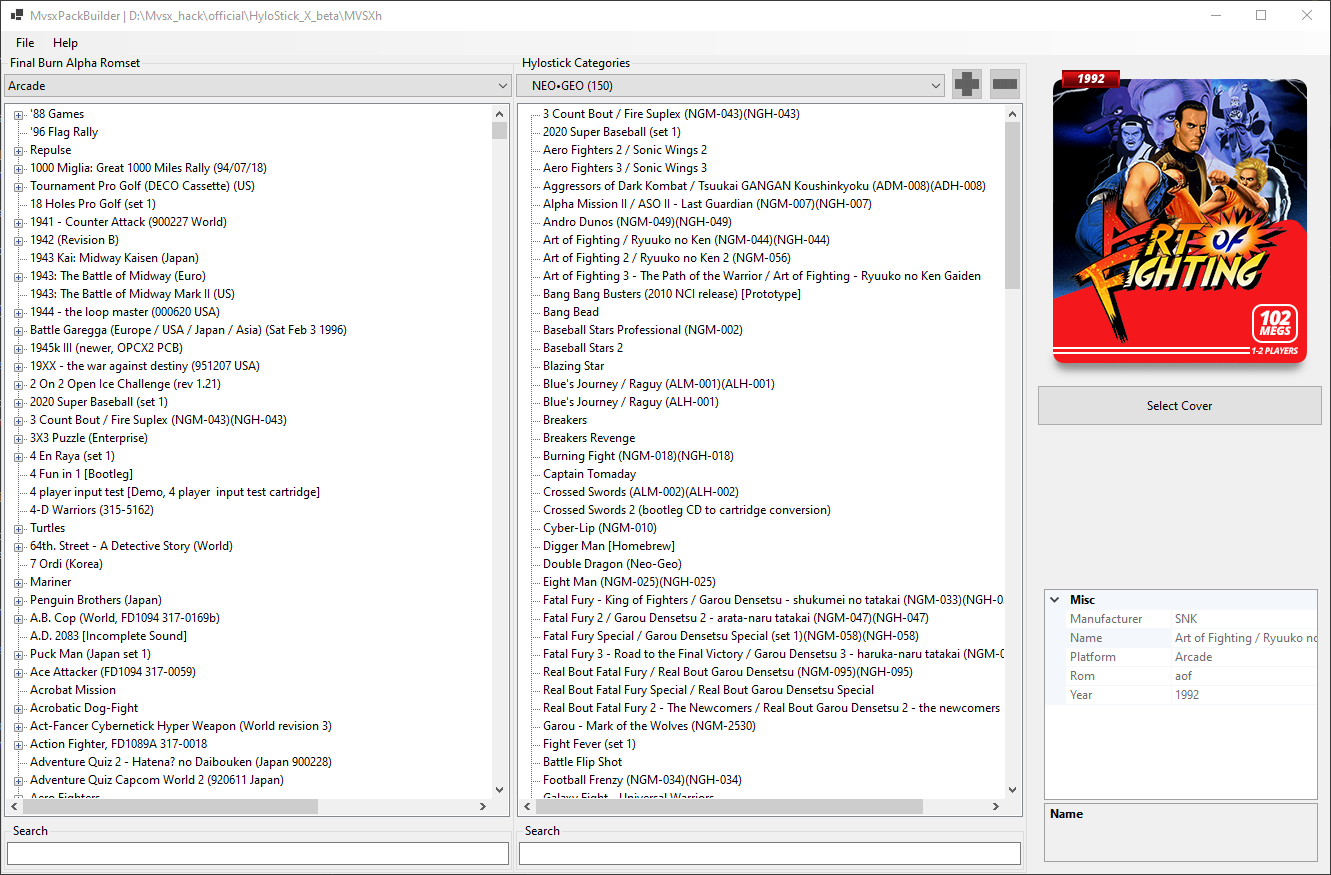
Task: Click the minus remove category icon
Action: tap(1005, 85)
